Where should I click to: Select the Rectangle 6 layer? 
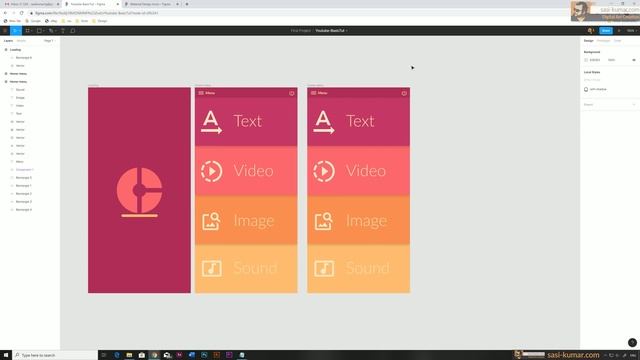24,58
